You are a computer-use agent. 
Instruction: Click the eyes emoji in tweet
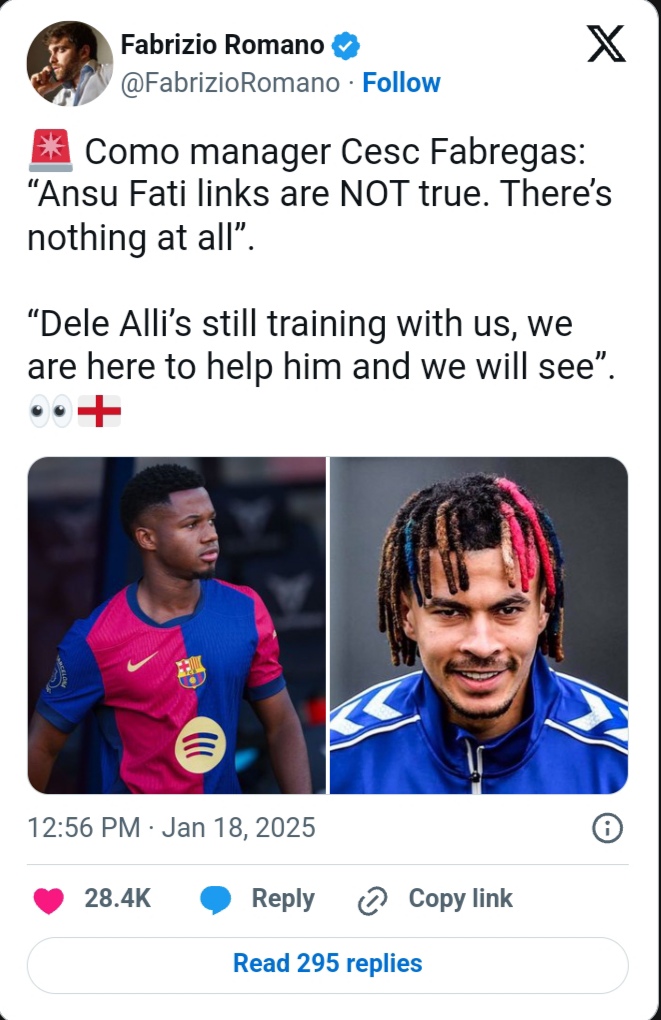coord(51,411)
